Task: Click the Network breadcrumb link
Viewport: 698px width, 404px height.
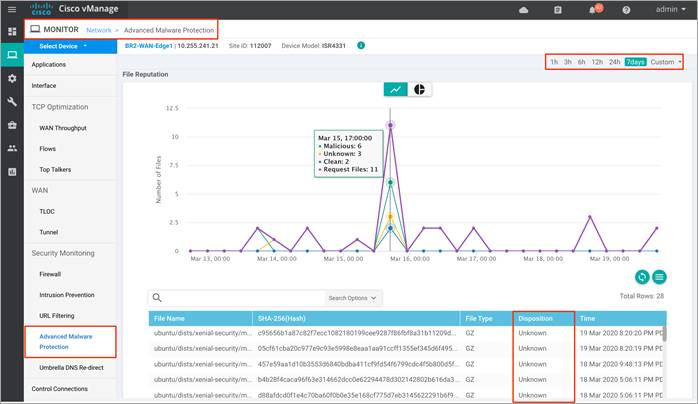Action: pos(99,30)
